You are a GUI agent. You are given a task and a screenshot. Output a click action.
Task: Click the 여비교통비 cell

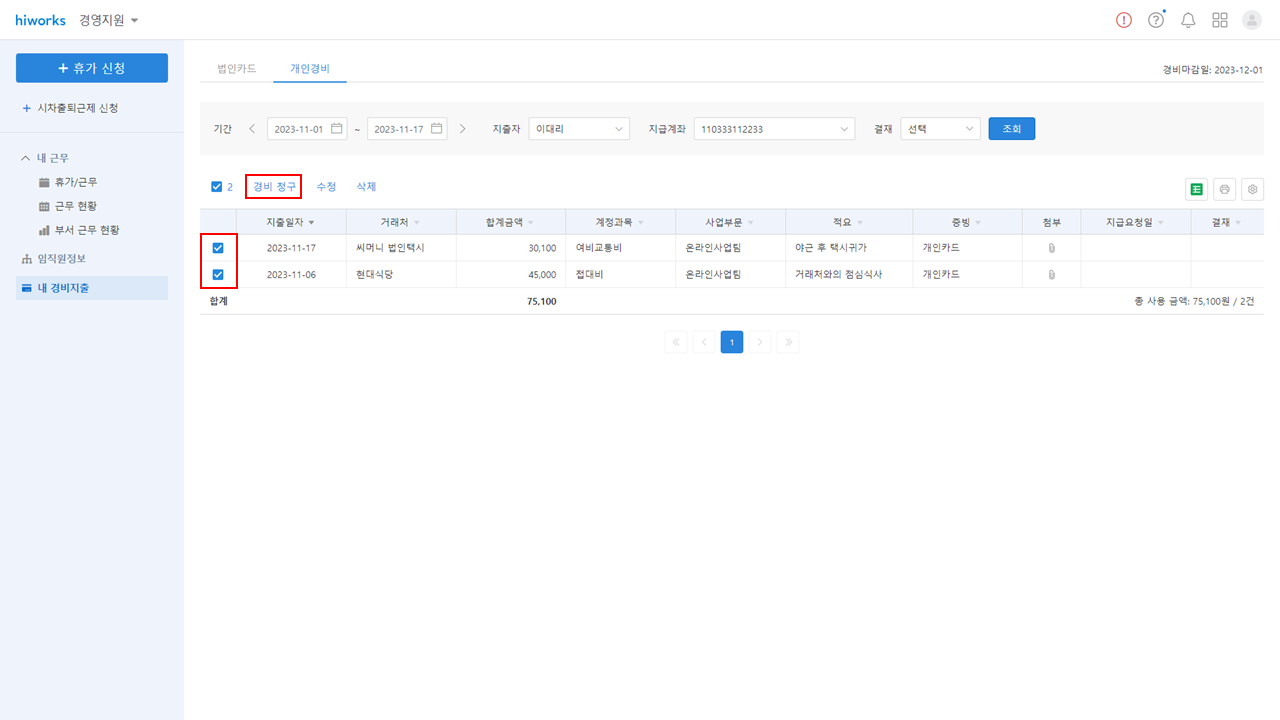tap(620, 248)
